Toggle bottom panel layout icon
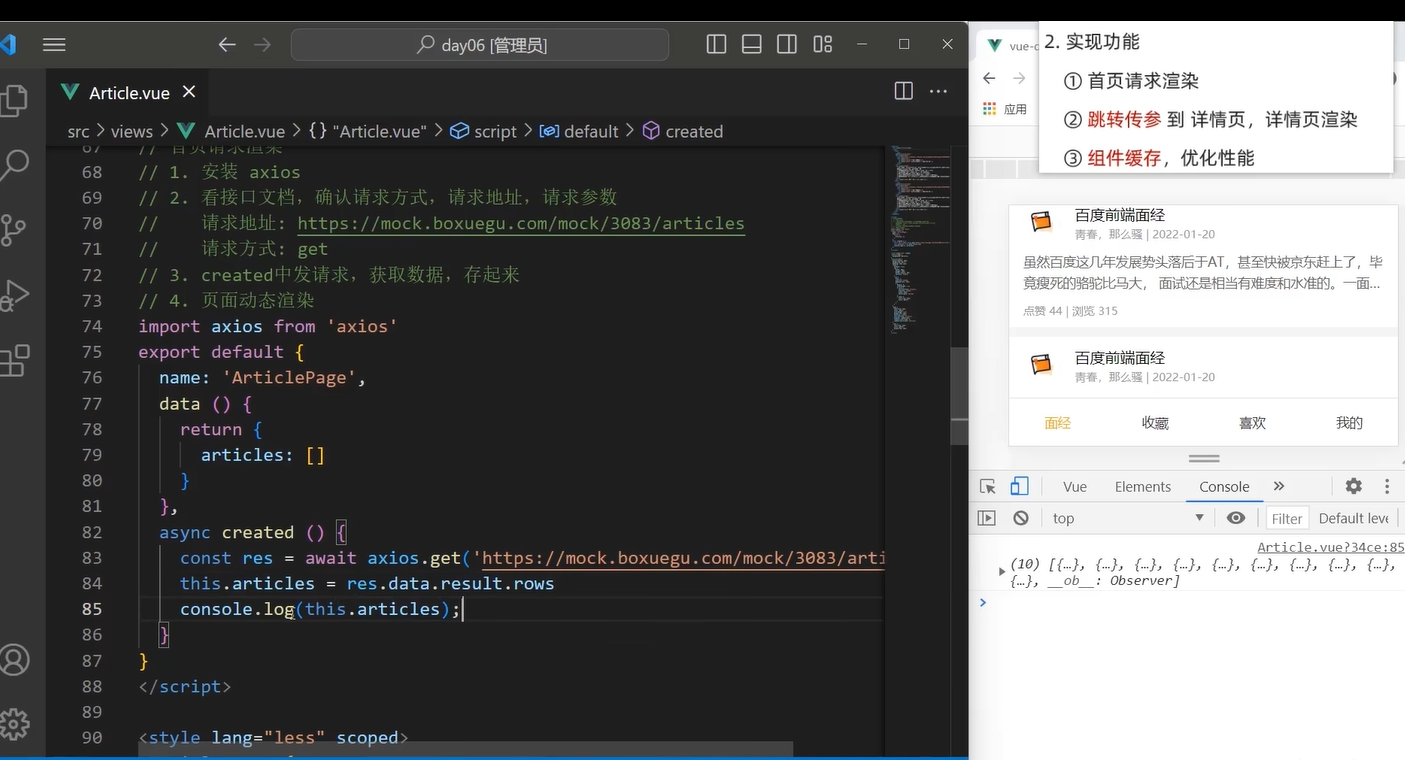The height and width of the screenshot is (760, 1405). 752,44
